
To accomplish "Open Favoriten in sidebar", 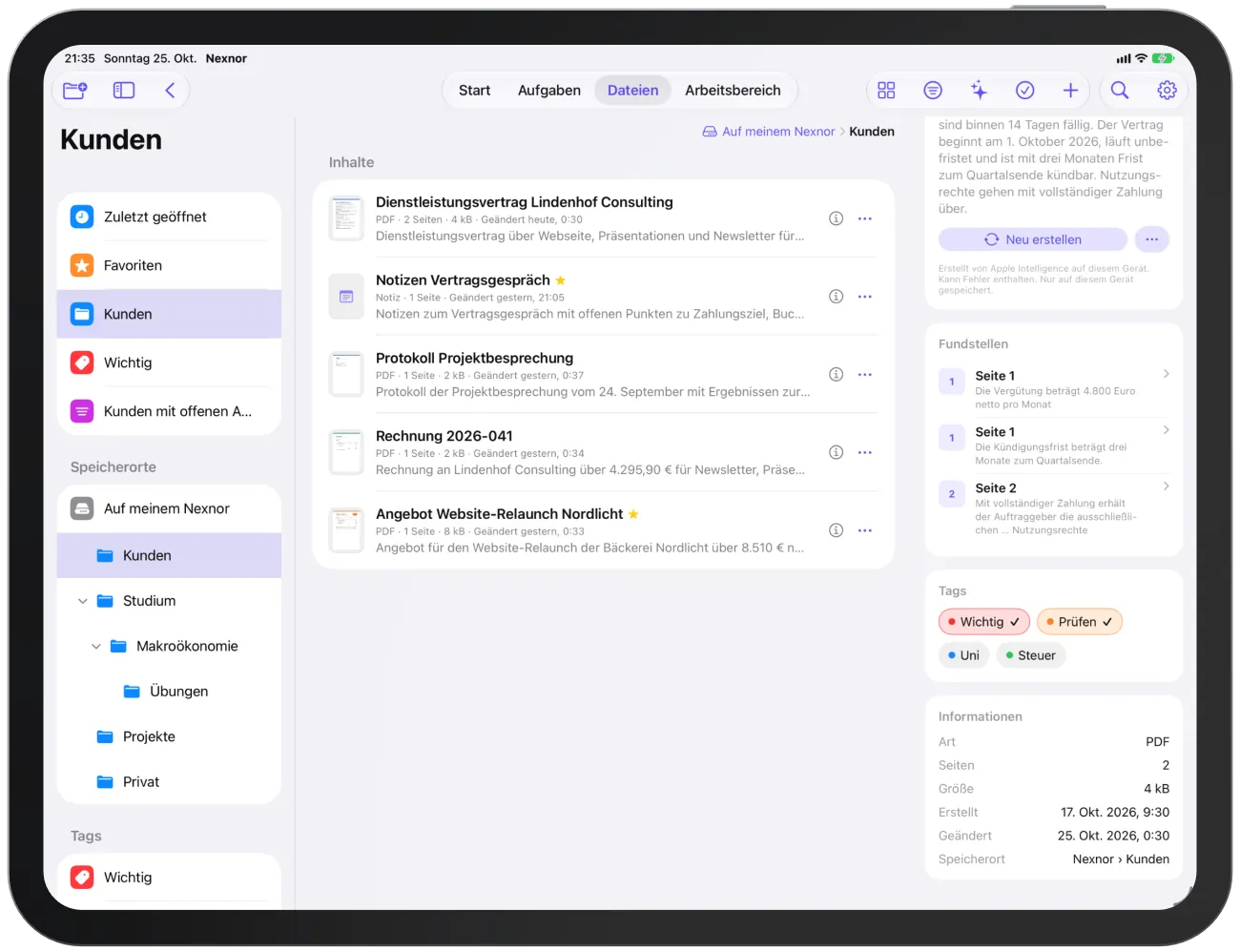I will [169, 265].
